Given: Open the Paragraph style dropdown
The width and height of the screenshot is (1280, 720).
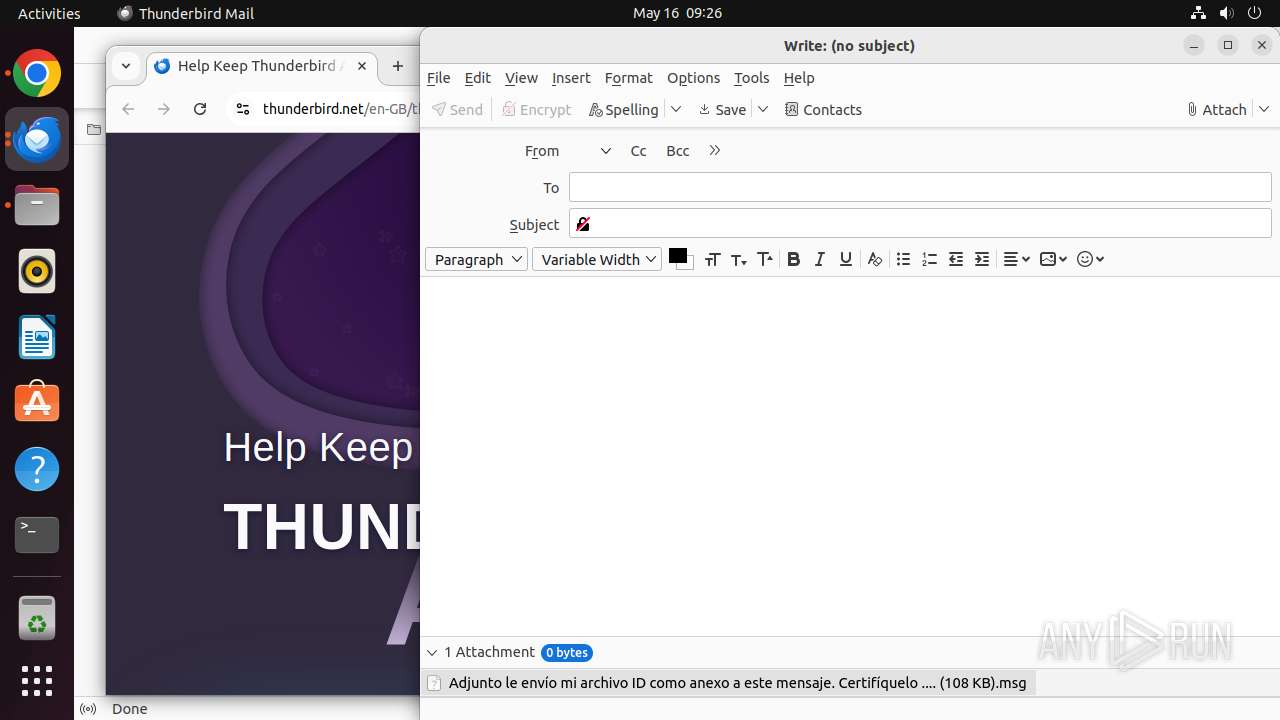Looking at the screenshot, I should [x=476, y=259].
